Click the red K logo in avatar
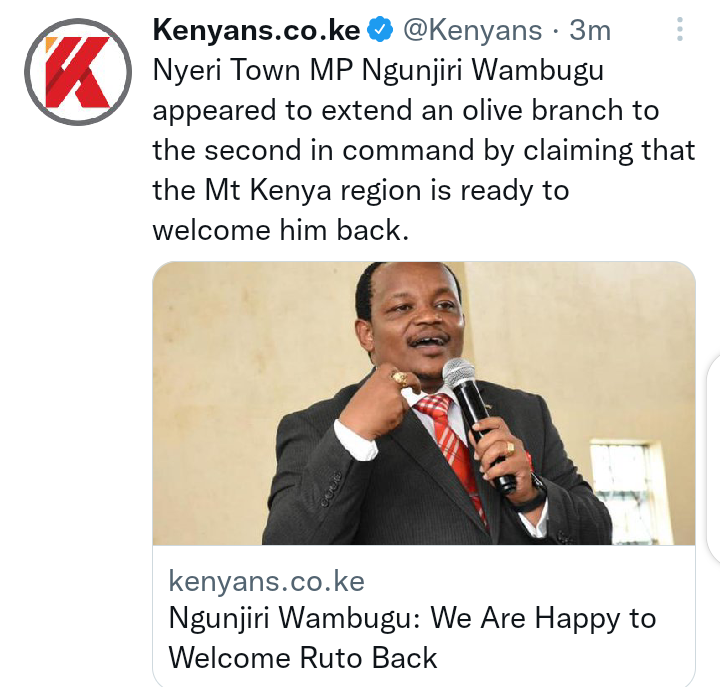The height and width of the screenshot is (687, 720). coord(77,71)
